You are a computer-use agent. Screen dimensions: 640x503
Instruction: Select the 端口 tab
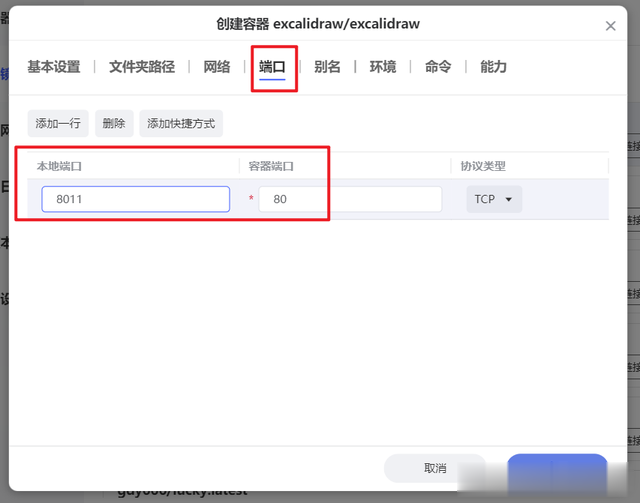coord(272,67)
